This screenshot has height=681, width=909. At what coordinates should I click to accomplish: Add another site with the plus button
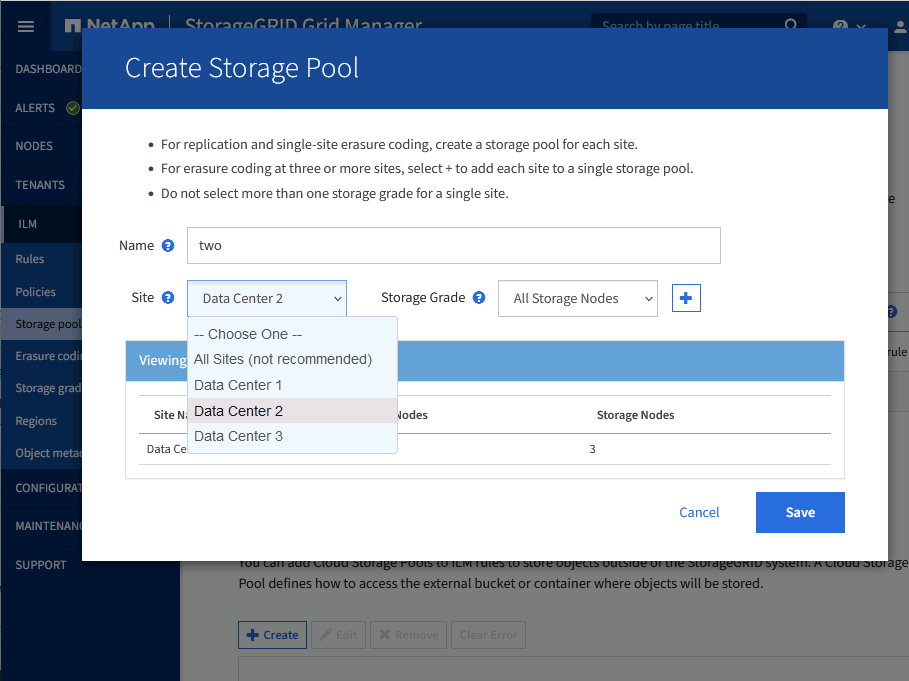686,298
